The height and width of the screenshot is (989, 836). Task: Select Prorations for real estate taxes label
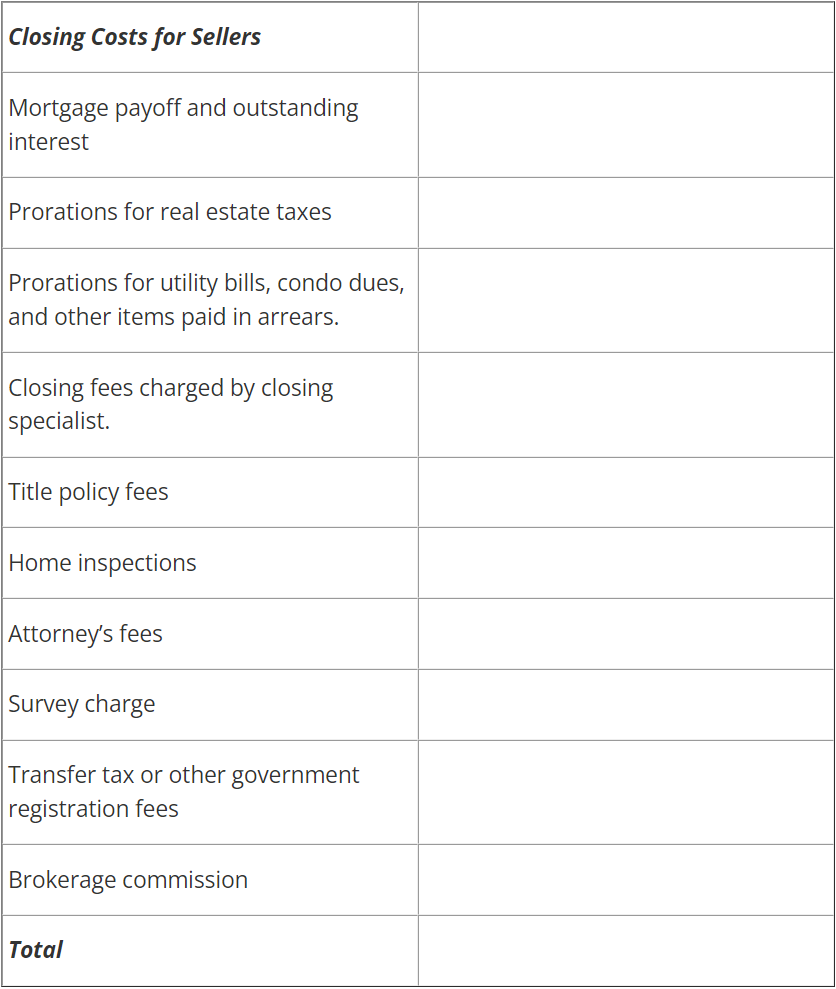click(x=170, y=213)
